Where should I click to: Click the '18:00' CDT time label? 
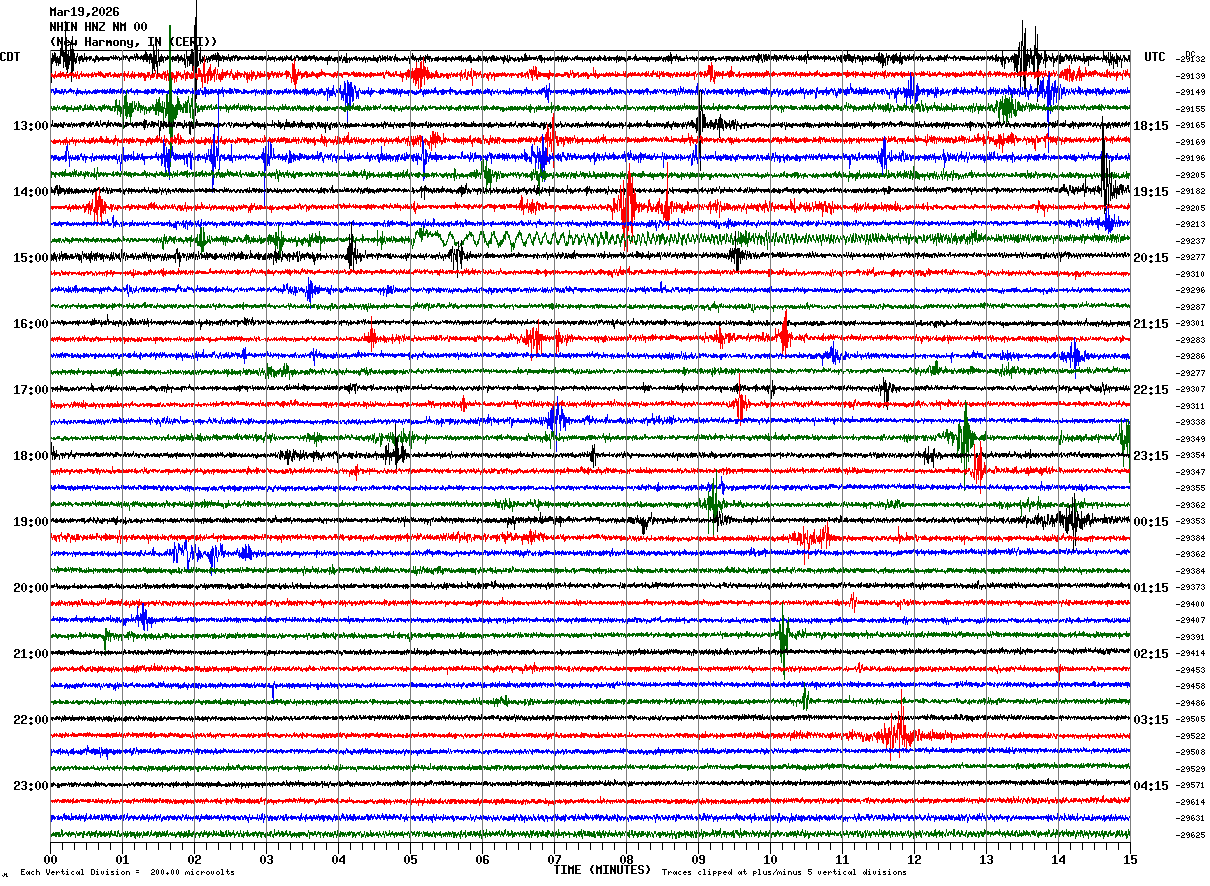31,456
